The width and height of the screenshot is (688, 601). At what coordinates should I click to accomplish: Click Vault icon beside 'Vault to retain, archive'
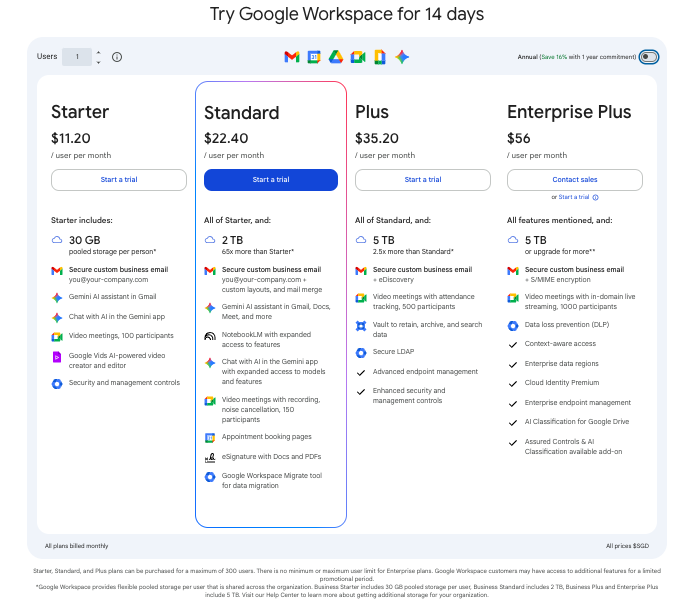pyautogui.click(x=361, y=326)
